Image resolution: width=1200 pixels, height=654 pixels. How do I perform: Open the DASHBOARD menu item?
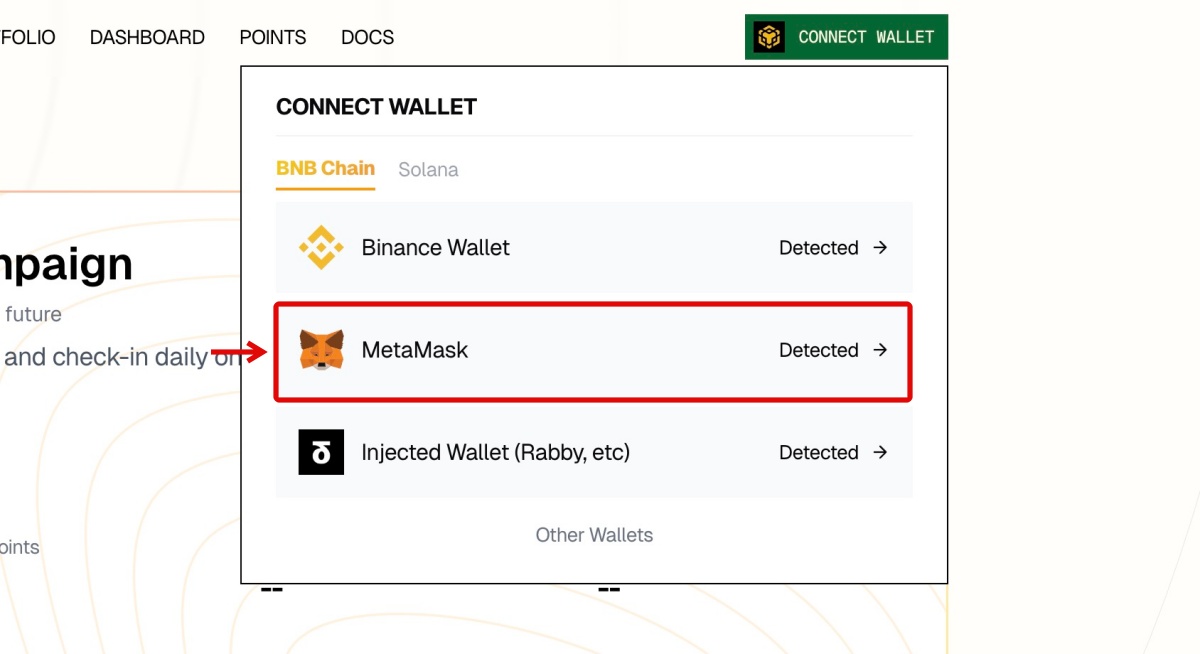pyautogui.click(x=147, y=37)
